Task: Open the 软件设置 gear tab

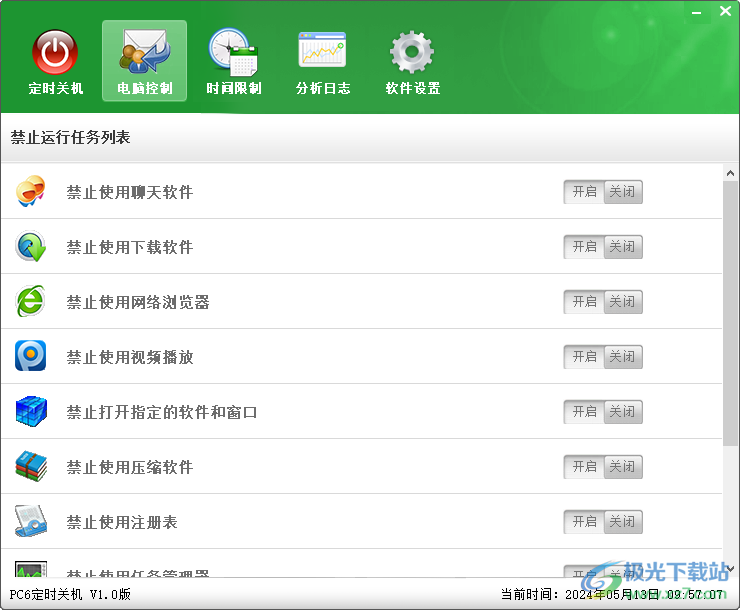Action: coord(412,61)
